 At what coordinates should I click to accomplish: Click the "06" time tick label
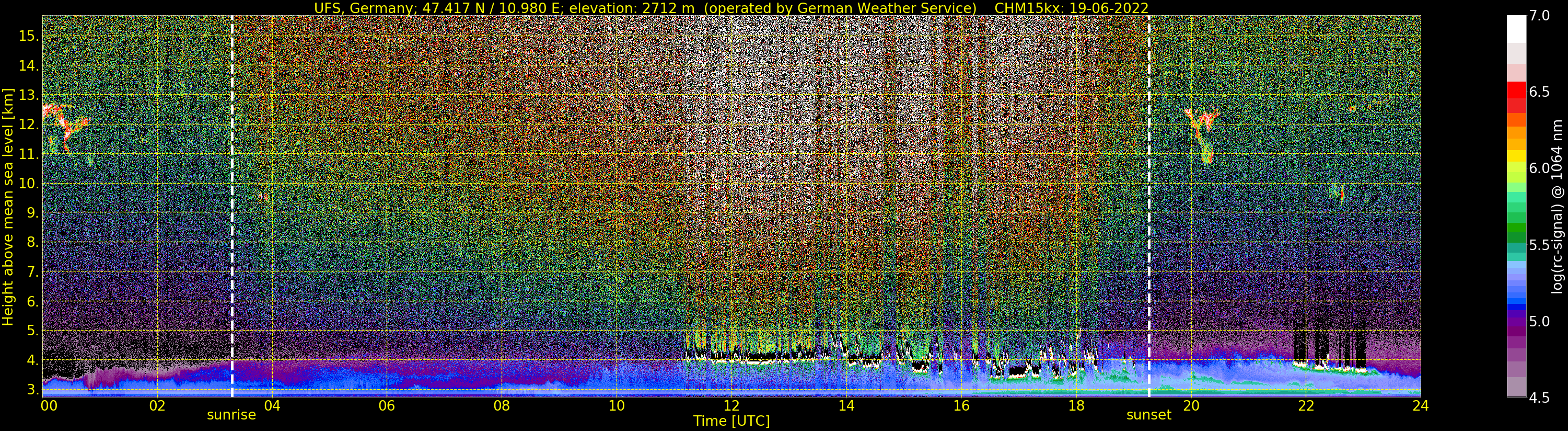[387, 405]
